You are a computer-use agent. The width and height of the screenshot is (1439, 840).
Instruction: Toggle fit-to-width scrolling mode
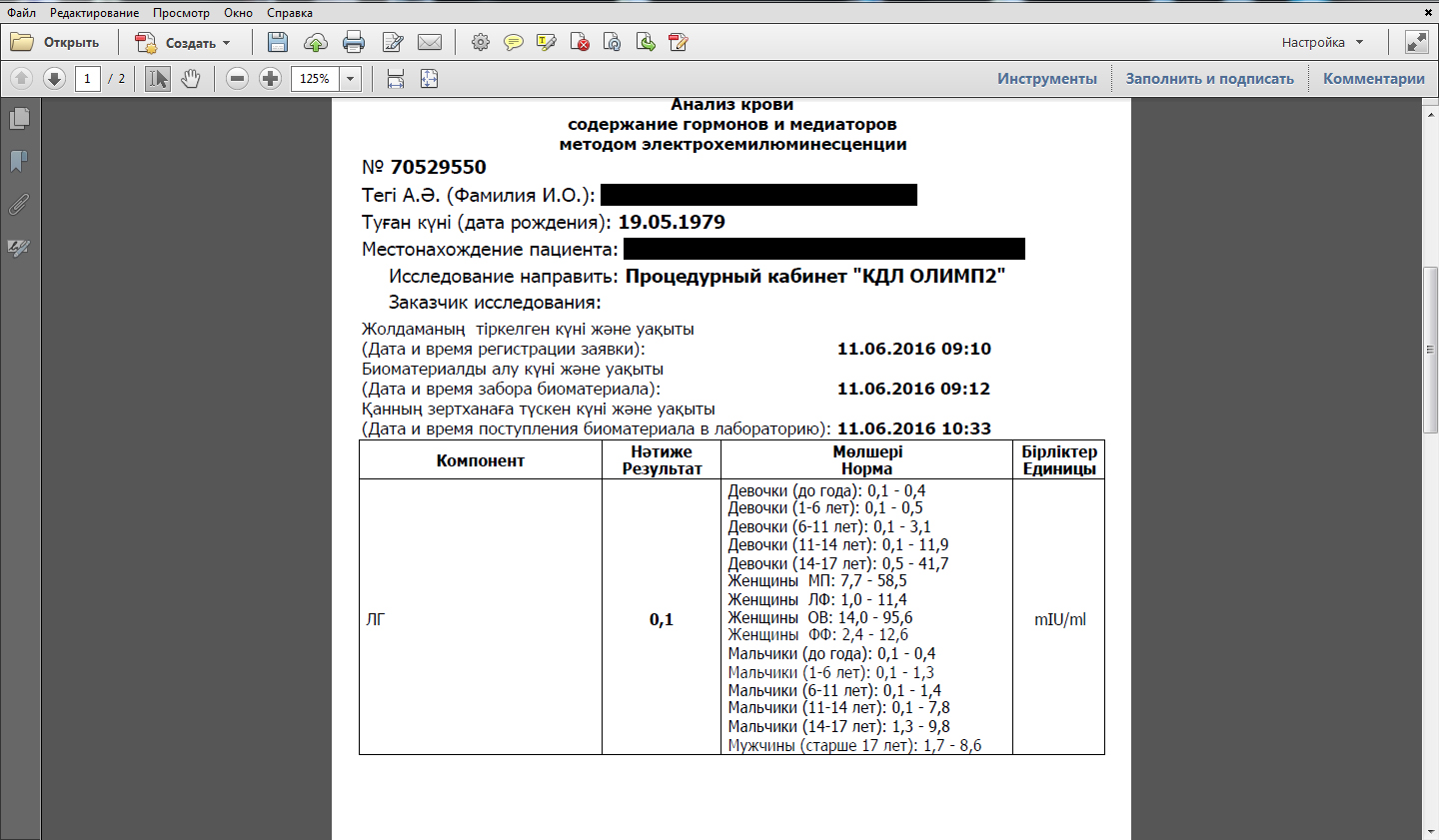point(396,79)
